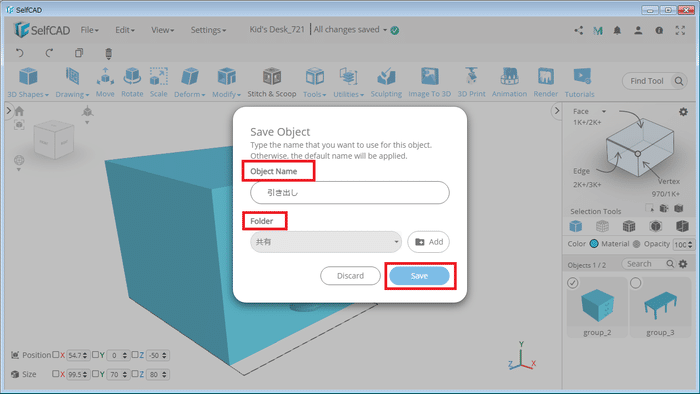
Task: Open the objects list settings gear
Action: coord(683,264)
